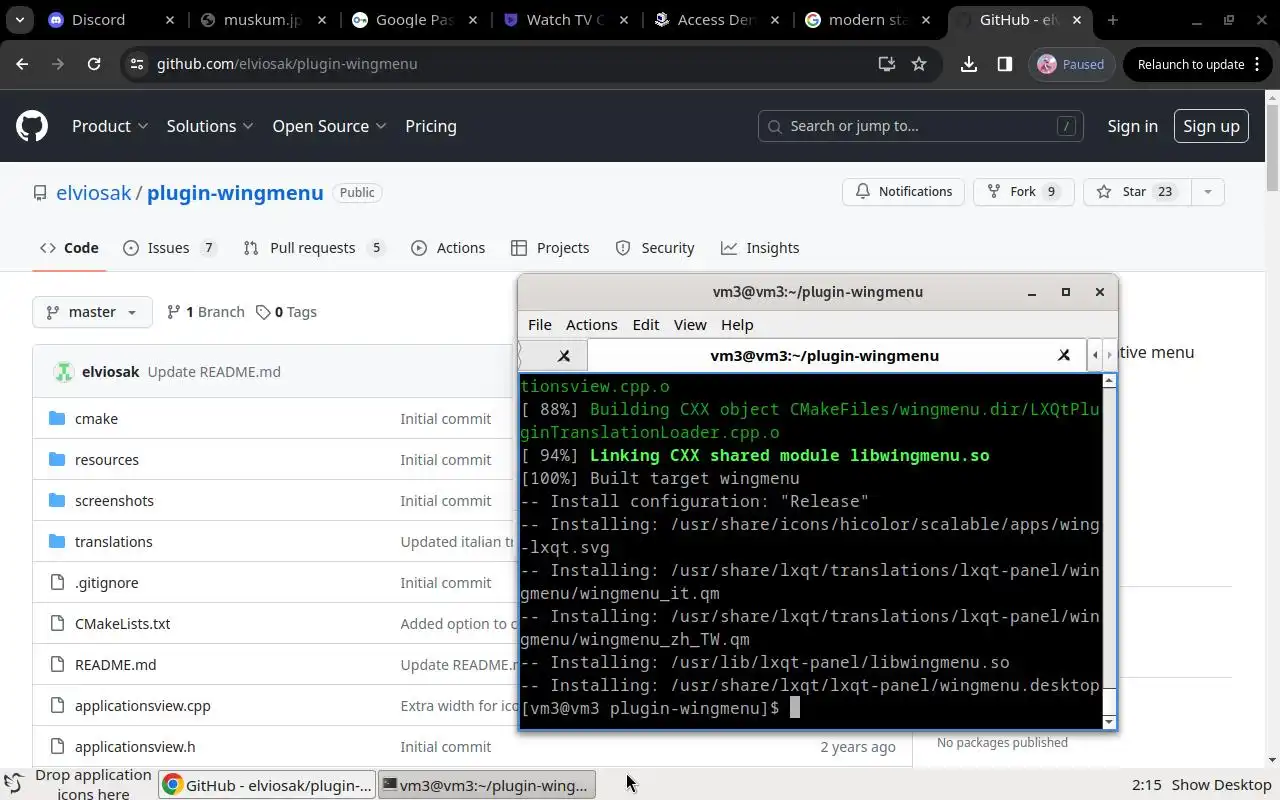Open the screenshots folder

click(x=114, y=501)
